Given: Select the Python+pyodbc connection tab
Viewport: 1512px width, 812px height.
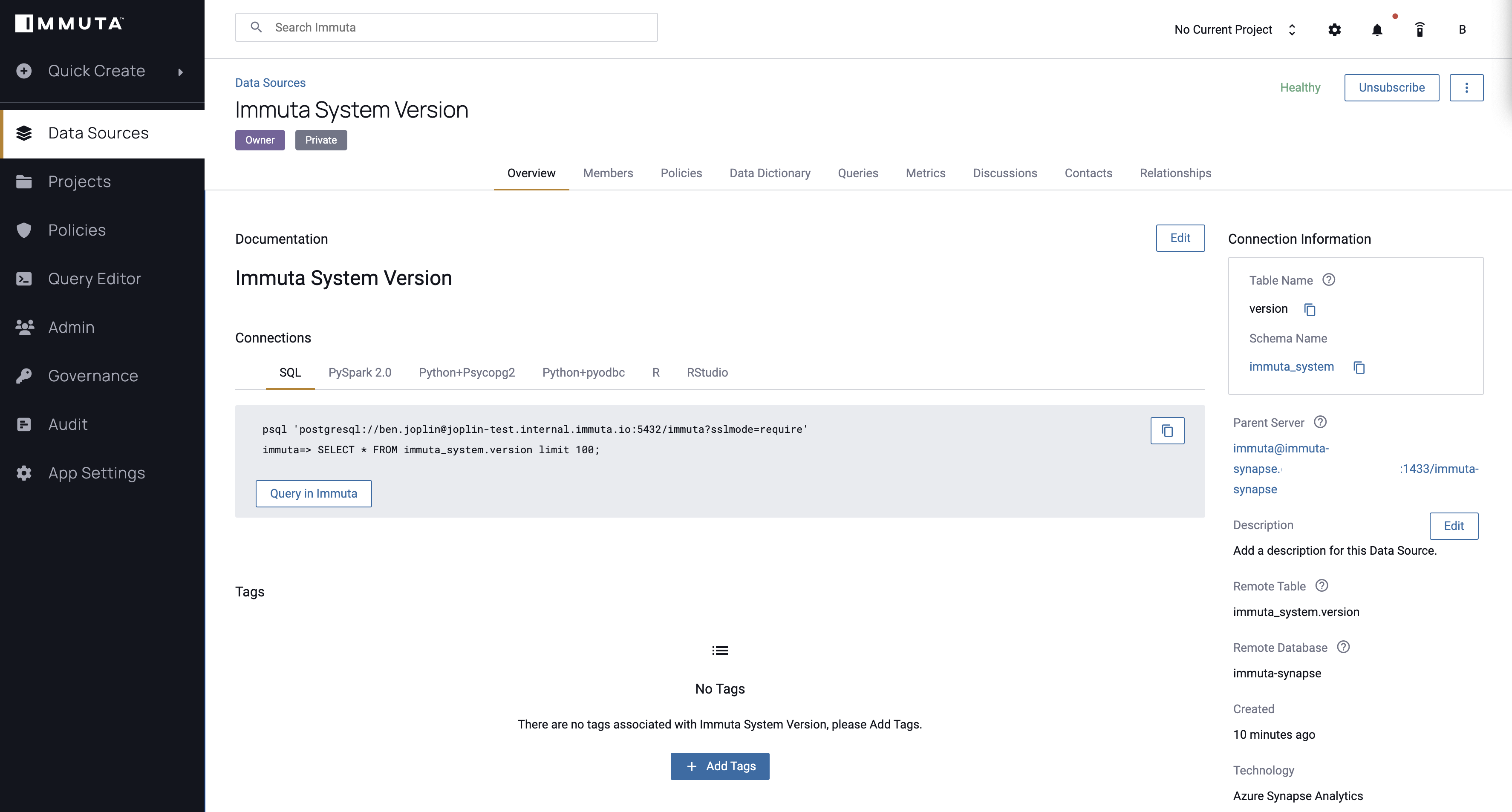Looking at the screenshot, I should 583,373.
